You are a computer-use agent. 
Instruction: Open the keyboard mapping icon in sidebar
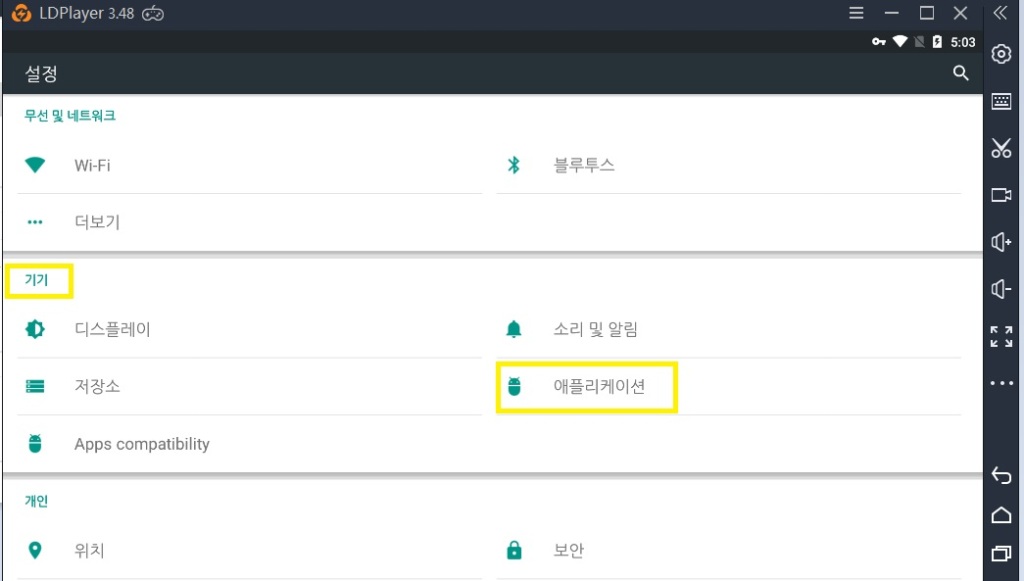1001,101
